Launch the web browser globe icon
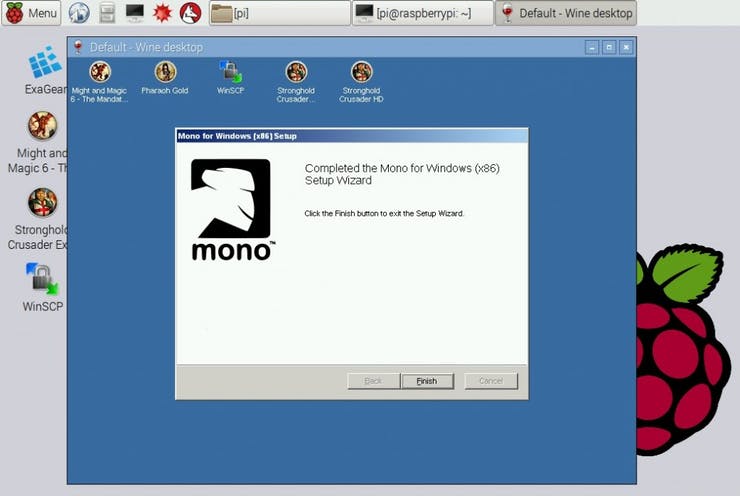This screenshot has width=740, height=496. coord(79,13)
